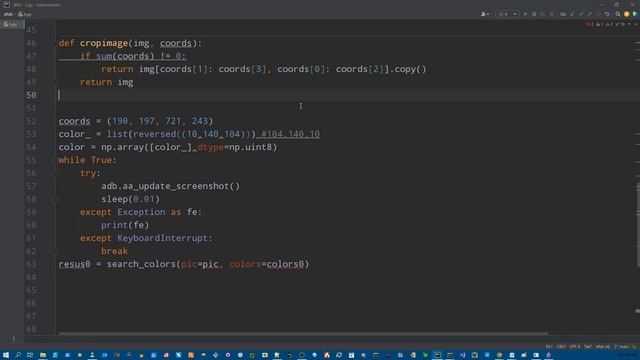Place cursor on 'cropimage' function name

[x=104, y=43]
